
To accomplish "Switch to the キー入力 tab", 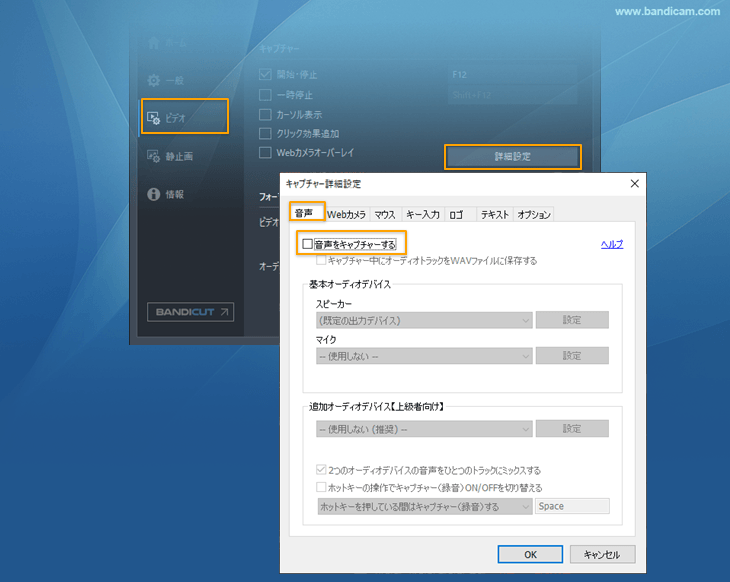I will click(422, 215).
